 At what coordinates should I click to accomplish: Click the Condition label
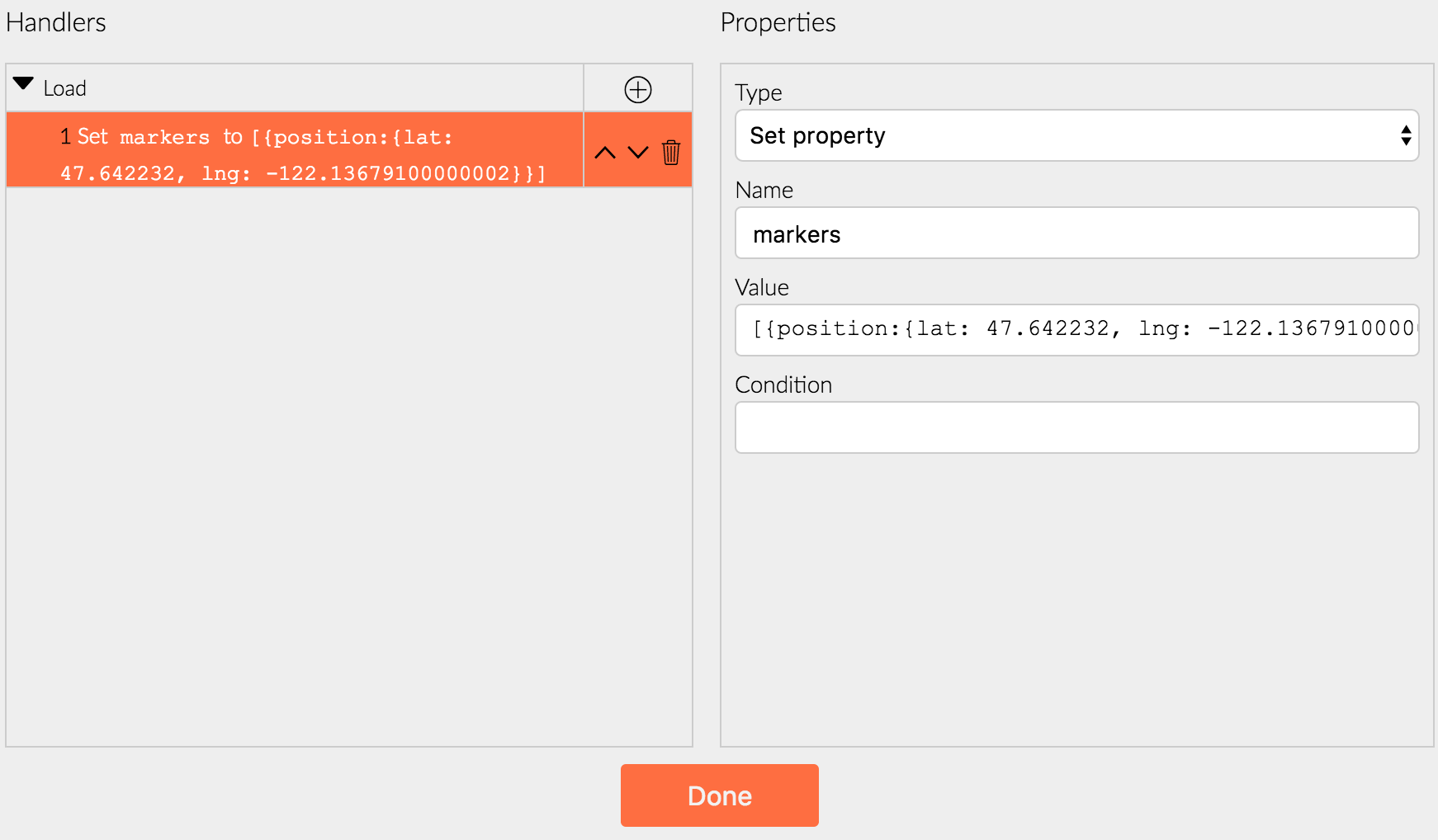click(x=783, y=385)
